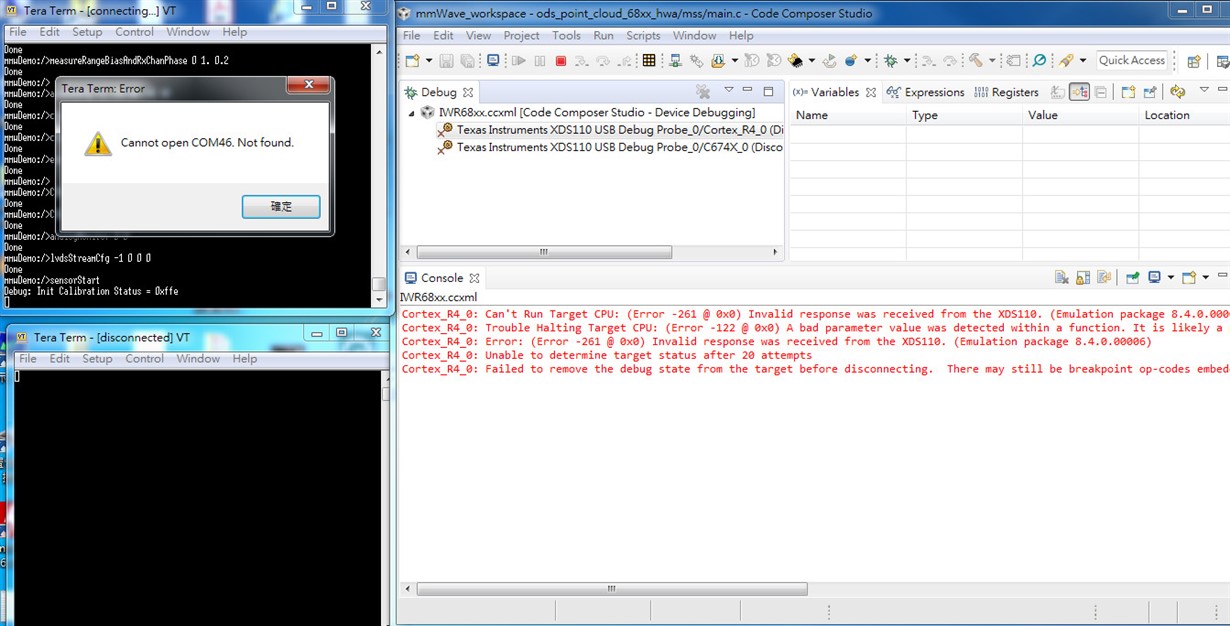The height and width of the screenshot is (626, 1230).
Task: Click the Quick Access search field
Action: click(1132, 60)
